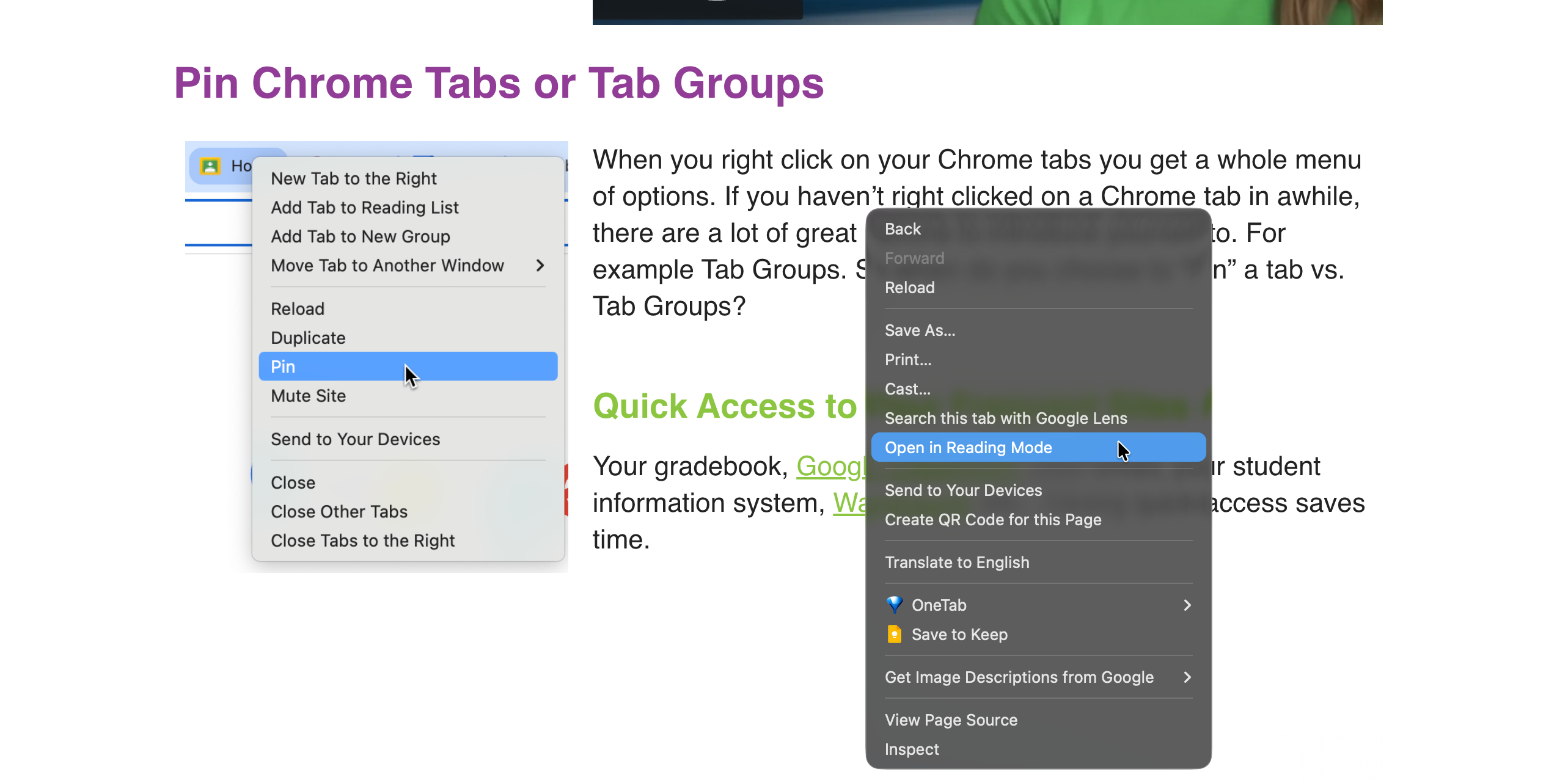Click the tab context menu screenshot image
The image size is (1568, 783).
[x=376, y=357]
